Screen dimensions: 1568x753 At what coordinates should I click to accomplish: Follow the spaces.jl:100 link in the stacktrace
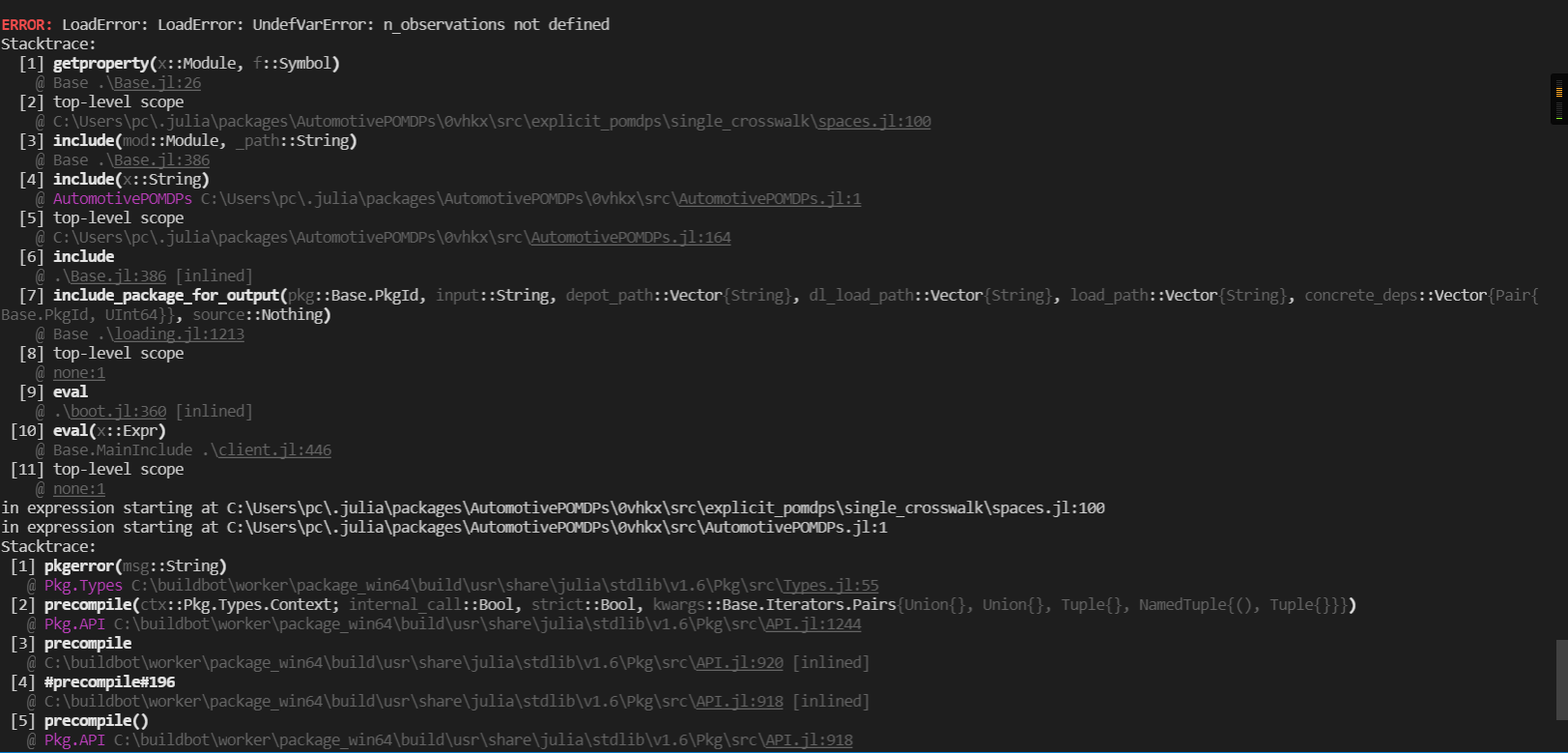[x=874, y=122]
